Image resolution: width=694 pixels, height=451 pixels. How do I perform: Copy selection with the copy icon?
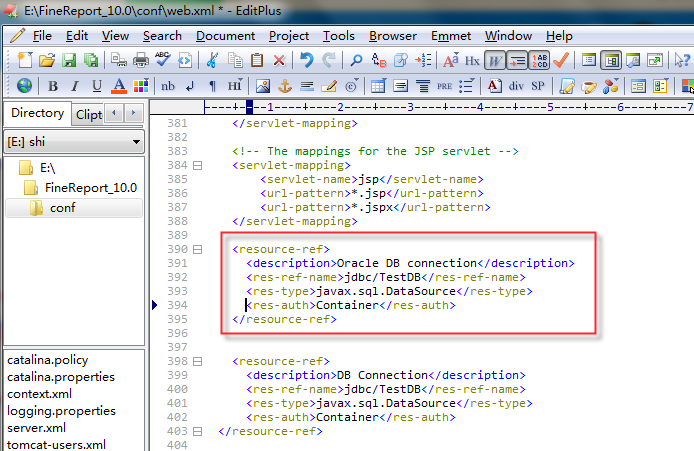click(x=235, y=60)
